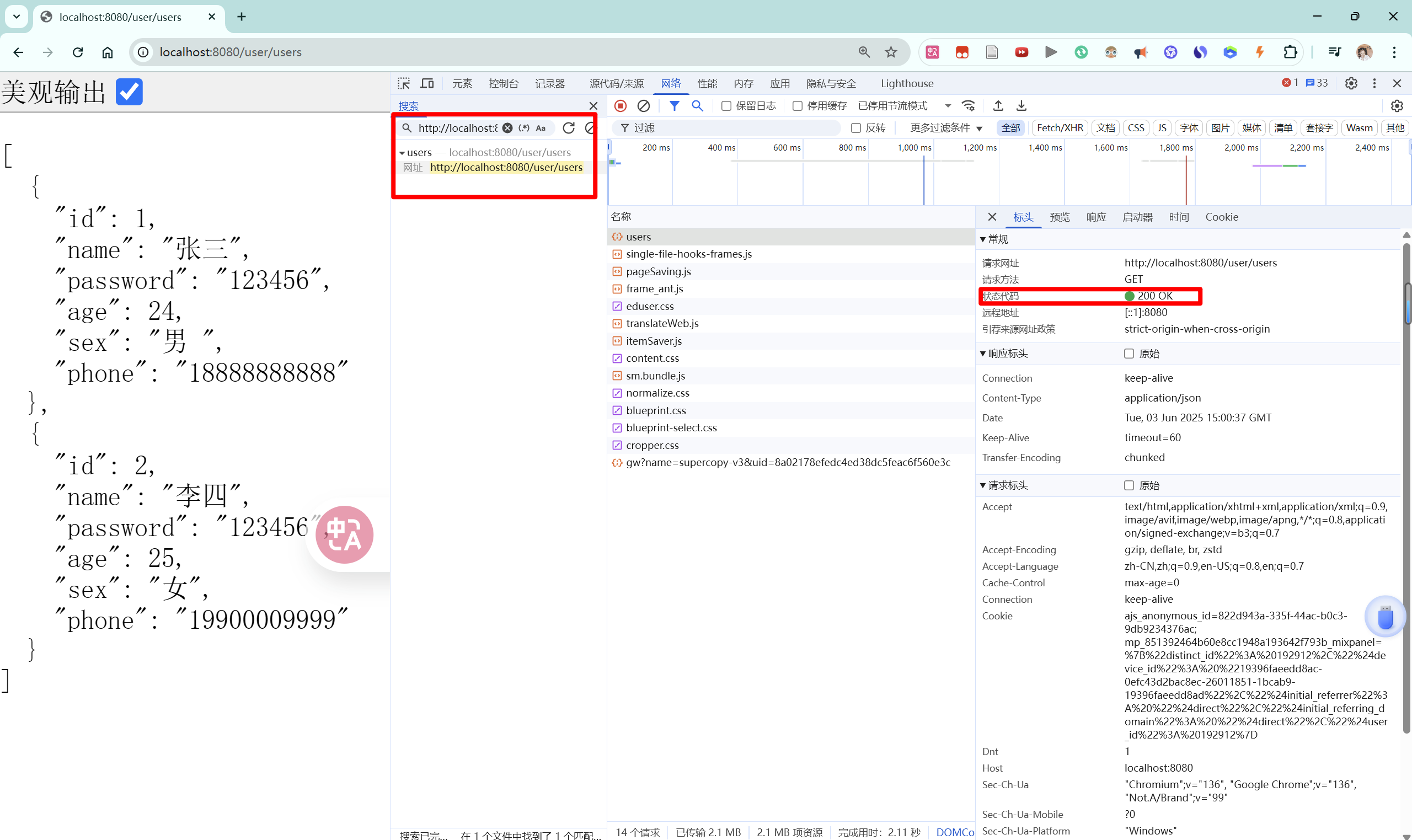Image resolution: width=1412 pixels, height=840 pixels.
Task: Select the eduser.css request row
Action: pos(650,306)
